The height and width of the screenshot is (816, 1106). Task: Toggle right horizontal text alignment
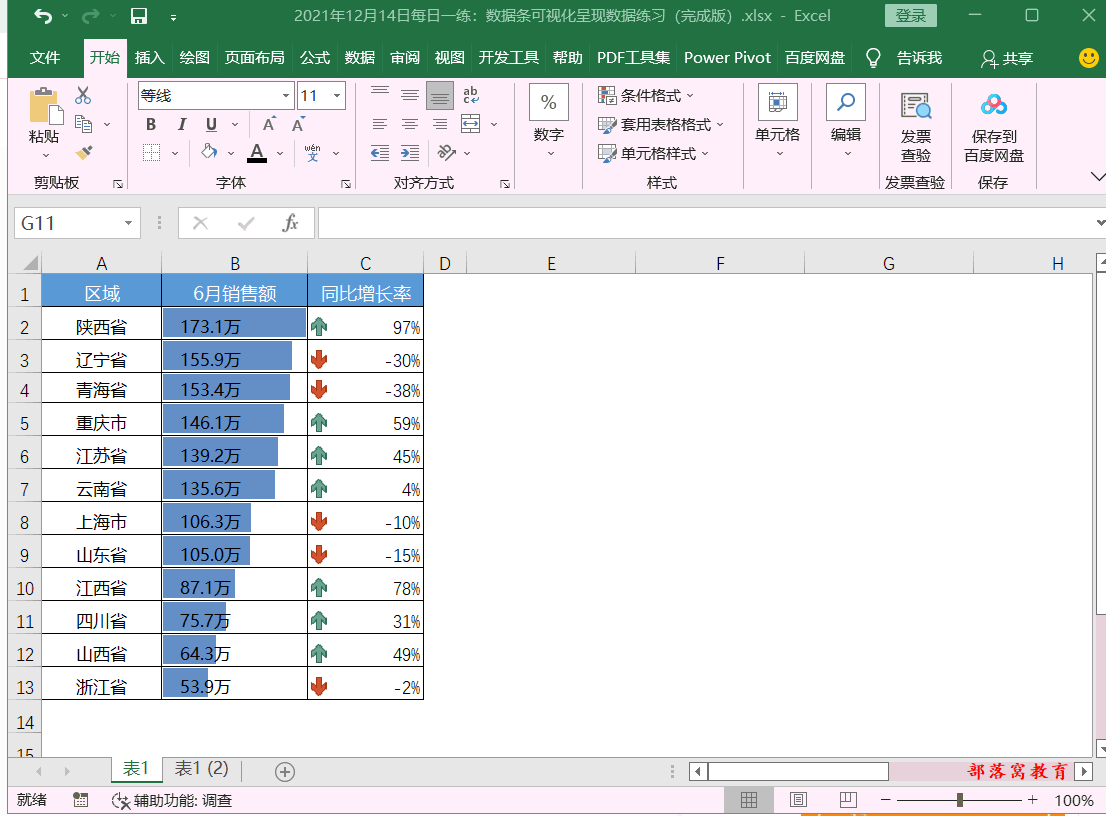pyautogui.click(x=439, y=124)
